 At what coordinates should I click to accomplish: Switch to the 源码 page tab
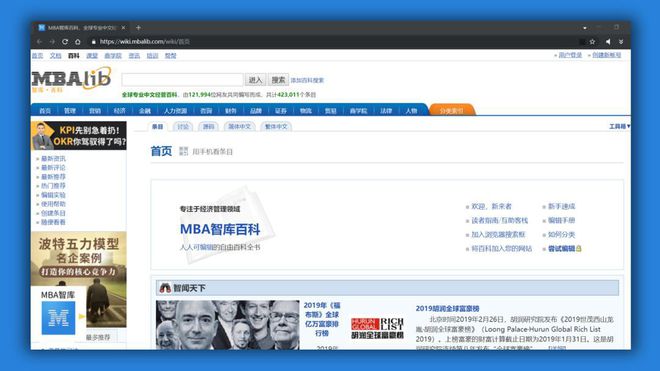[x=208, y=126]
